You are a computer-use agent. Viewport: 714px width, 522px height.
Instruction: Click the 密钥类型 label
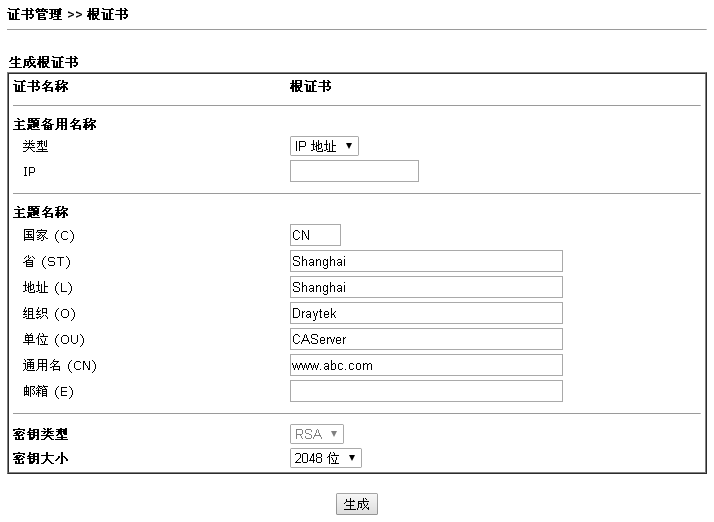coord(41,434)
